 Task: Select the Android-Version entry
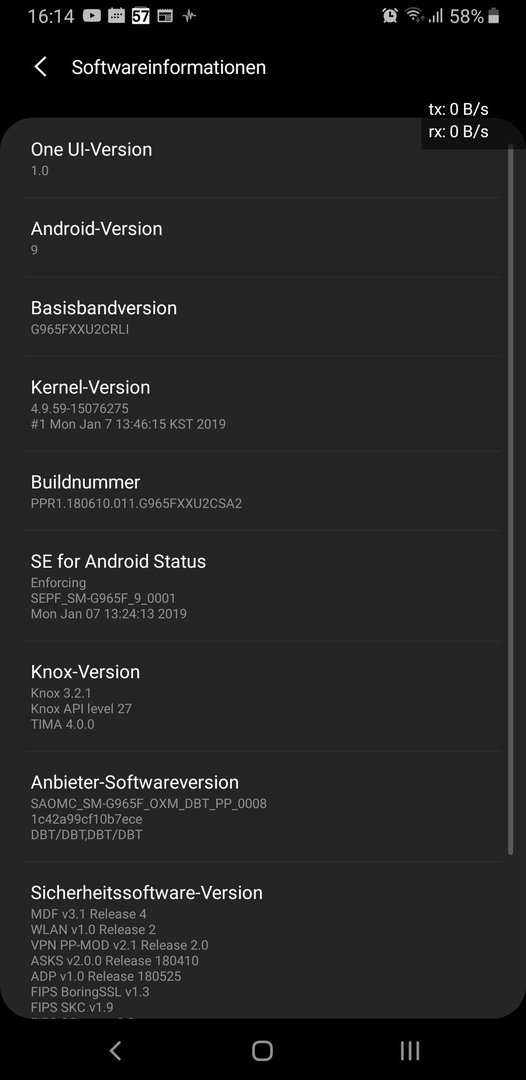point(263,238)
